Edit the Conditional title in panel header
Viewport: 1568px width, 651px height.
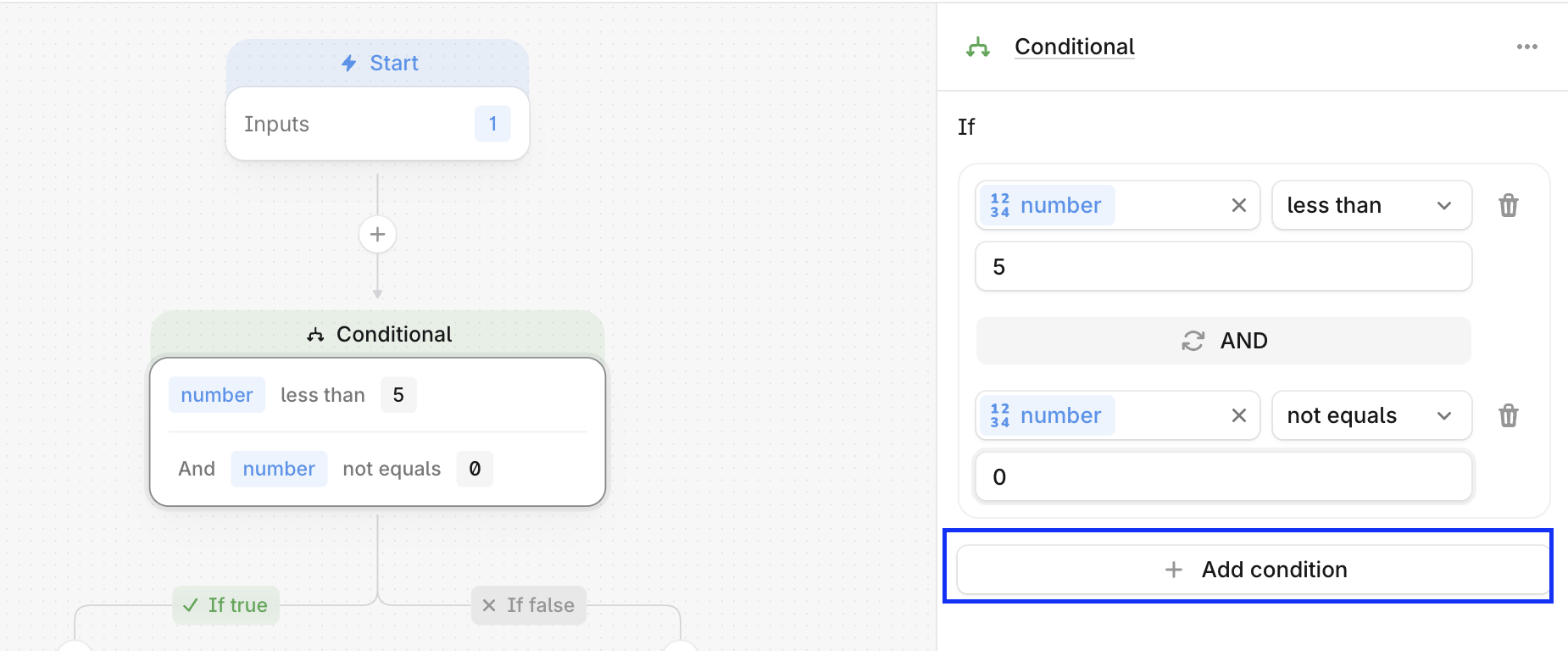1074,47
